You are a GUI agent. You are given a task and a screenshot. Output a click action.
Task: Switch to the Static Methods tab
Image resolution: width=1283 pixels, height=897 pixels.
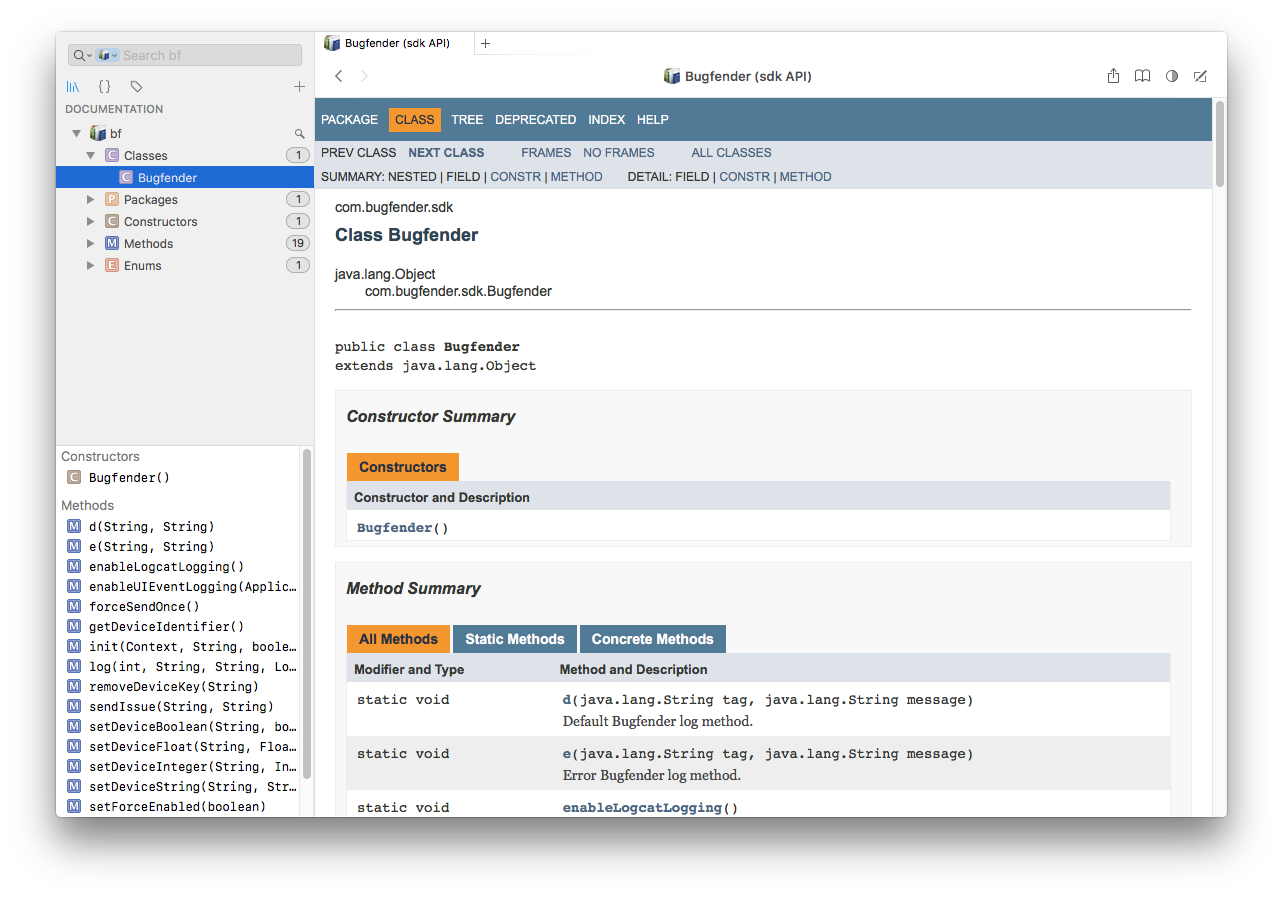coord(514,639)
